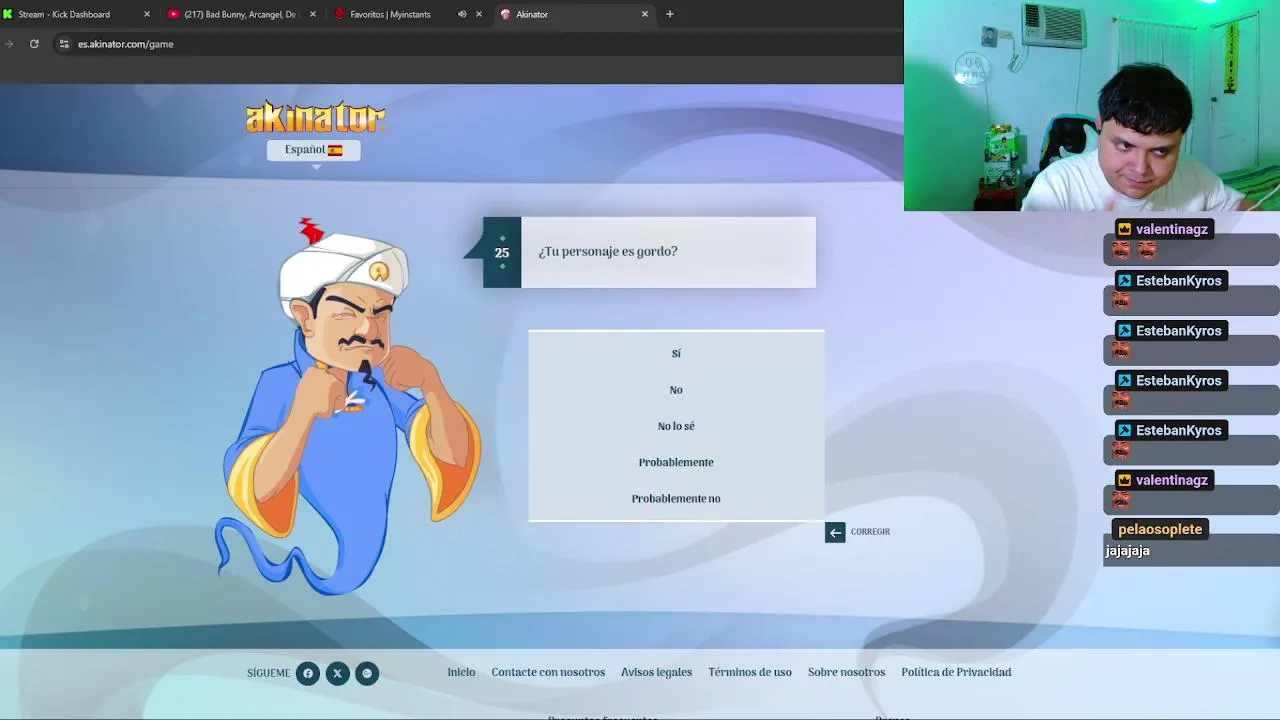Click the Corregir back arrow icon
This screenshot has height=720, width=1280.
click(835, 532)
